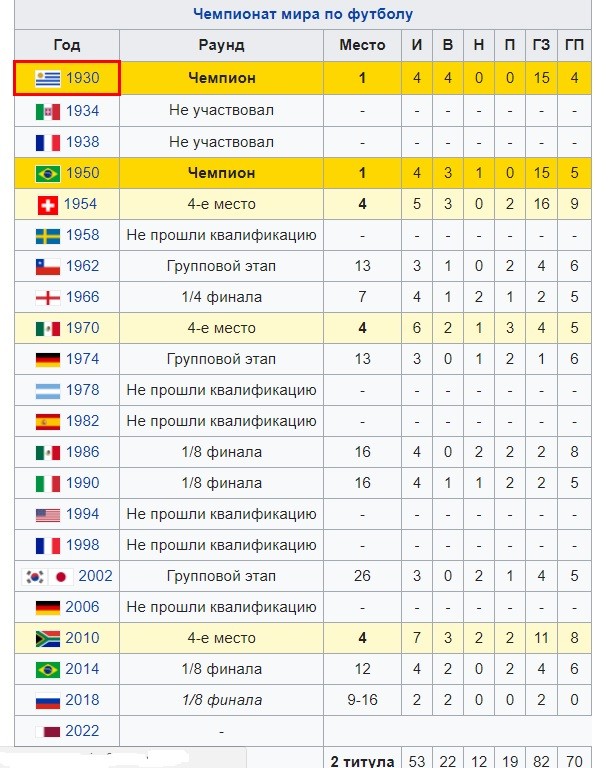Click the Chile flag icon
The image size is (608, 768).
click(x=47, y=266)
